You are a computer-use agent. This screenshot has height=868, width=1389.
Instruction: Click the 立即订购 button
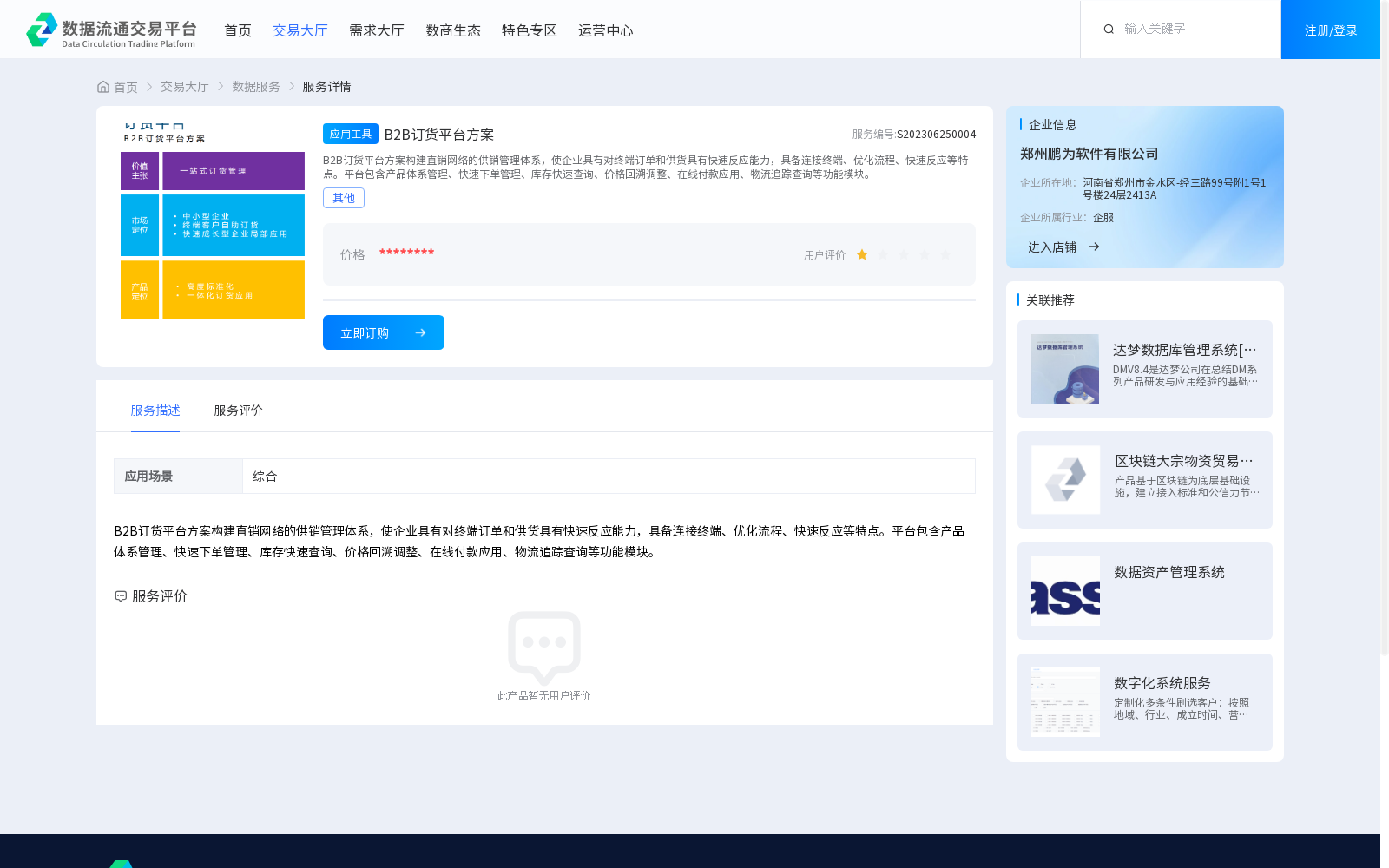pos(384,332)
